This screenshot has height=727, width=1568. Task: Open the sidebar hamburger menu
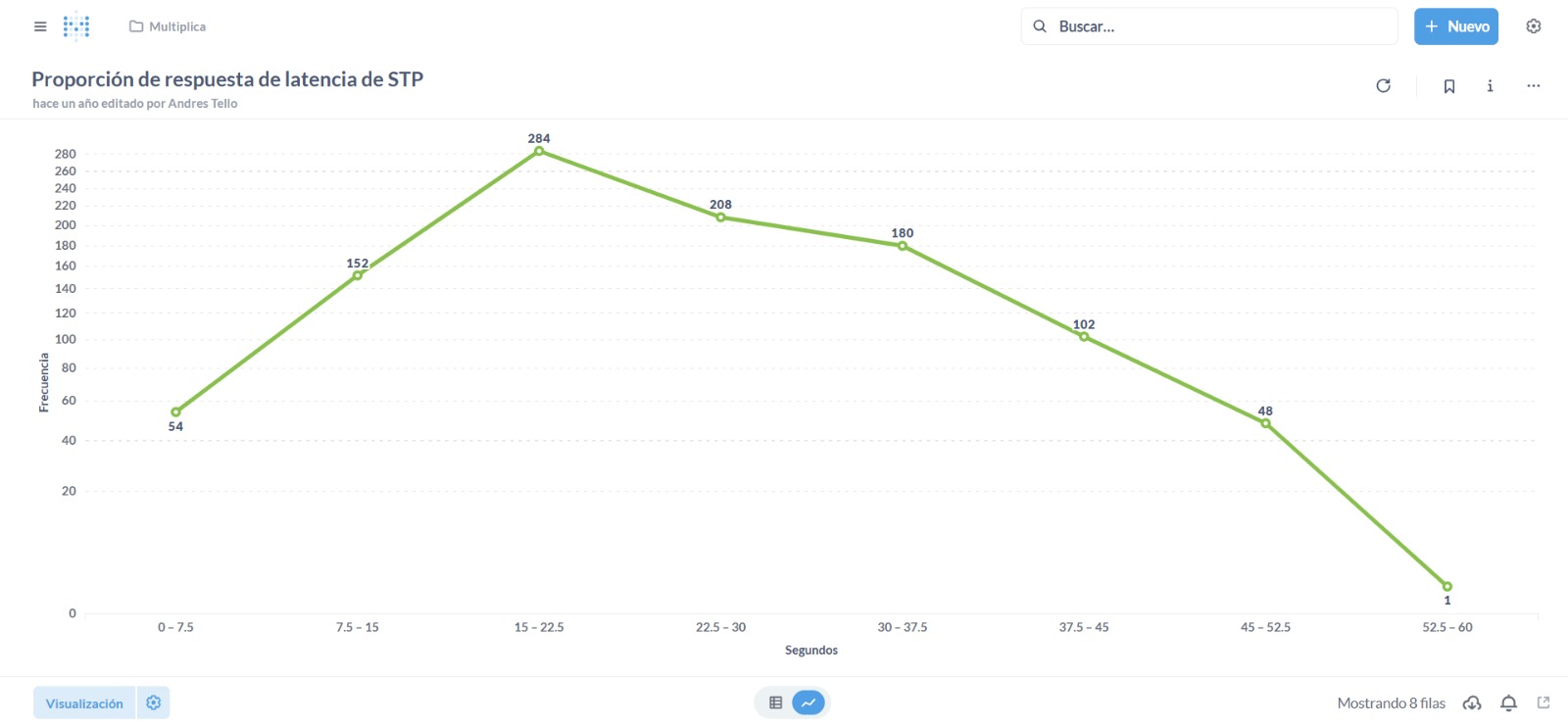[40, 26]
